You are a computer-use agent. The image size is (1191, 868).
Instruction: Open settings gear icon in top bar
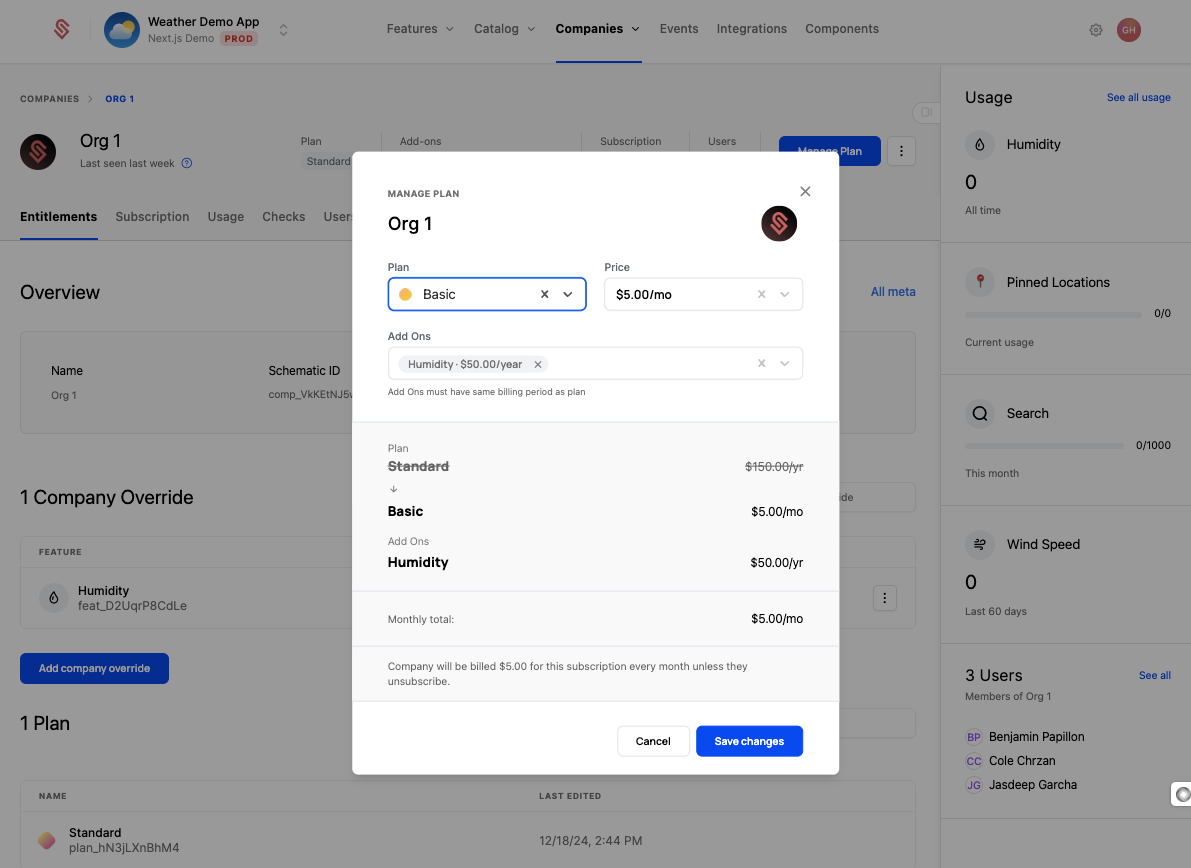1096,30
